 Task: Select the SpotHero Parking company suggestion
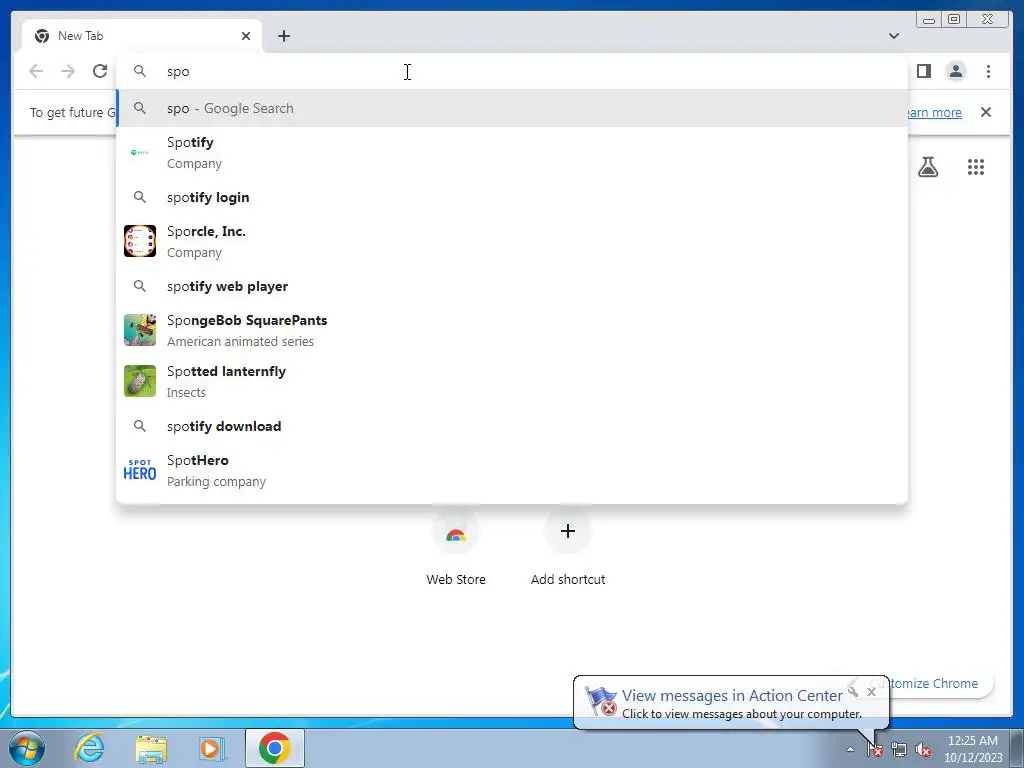(512, 470)
